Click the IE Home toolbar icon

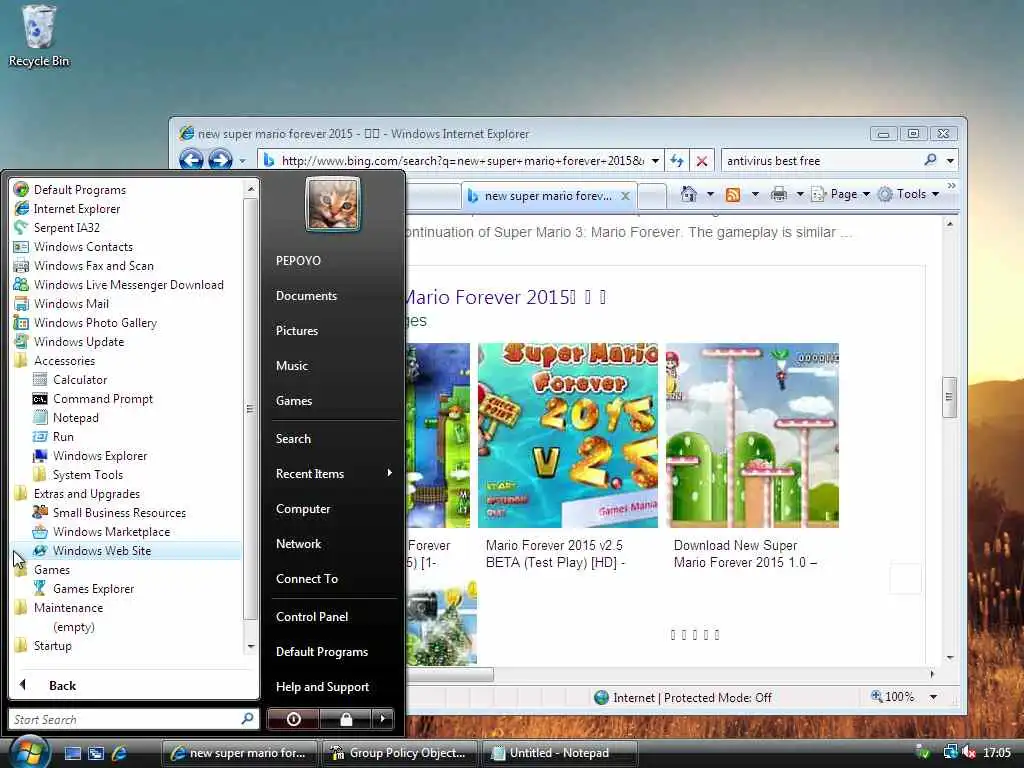(x=688, y=194)
